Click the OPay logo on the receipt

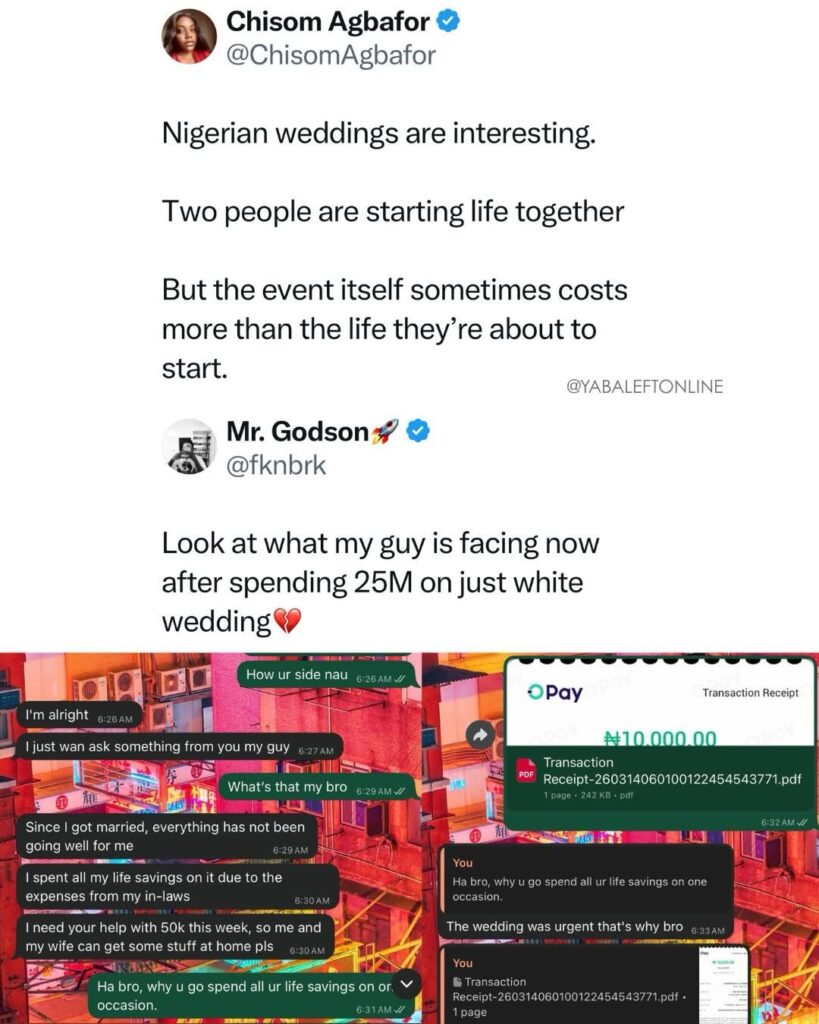(554, 692)
